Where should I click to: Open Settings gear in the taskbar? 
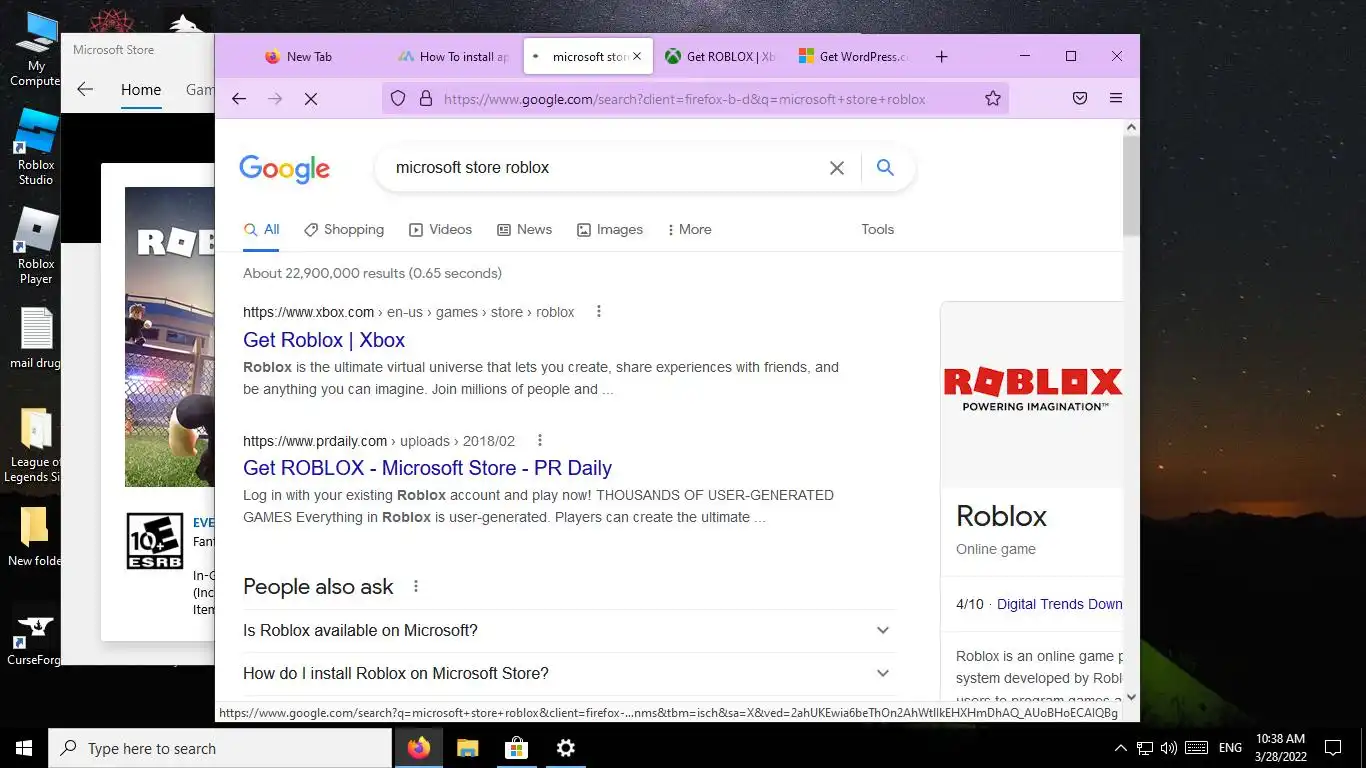pyautogui.click(x=565, y=748)
